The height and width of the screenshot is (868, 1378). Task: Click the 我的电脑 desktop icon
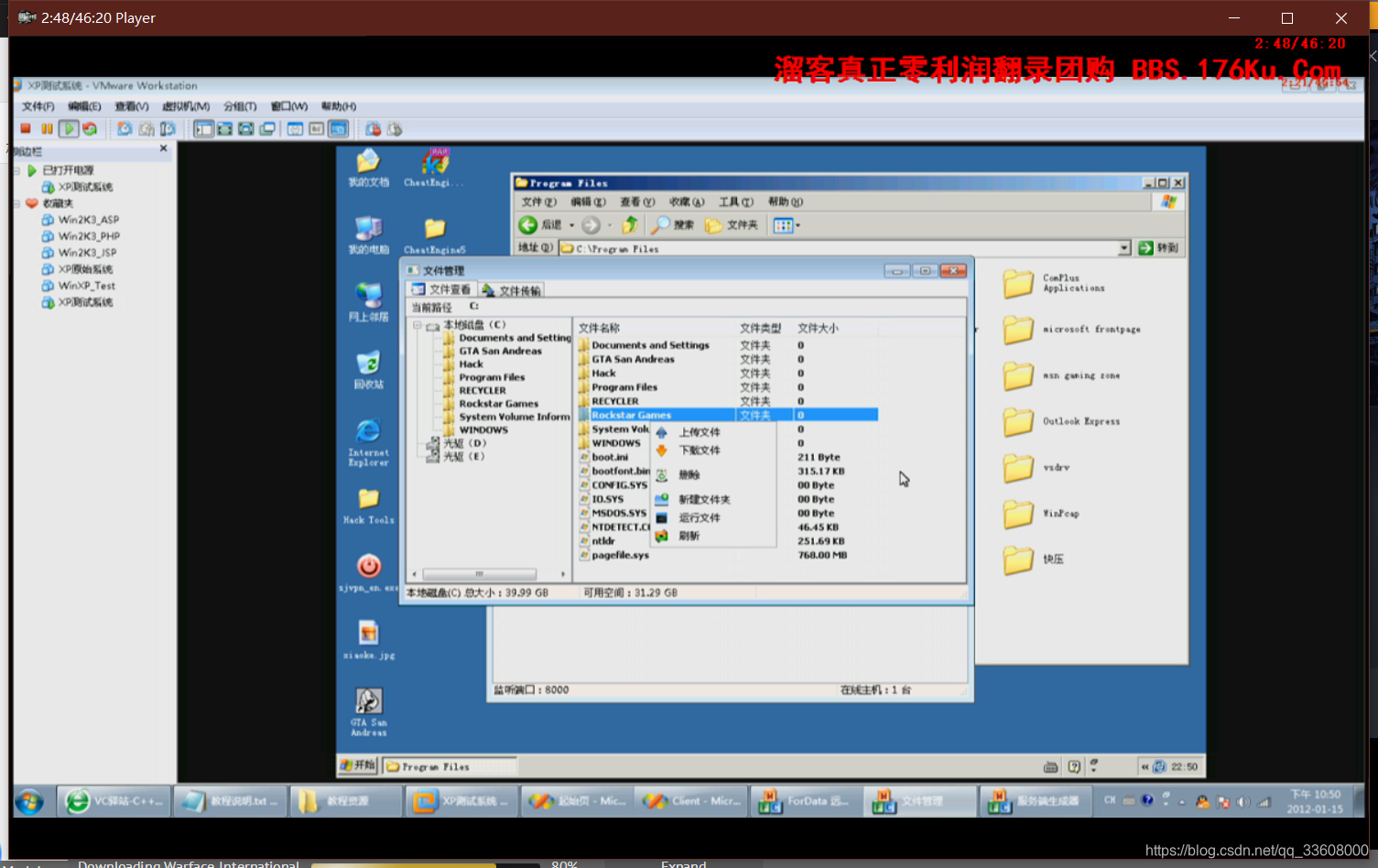pos(368,234)
